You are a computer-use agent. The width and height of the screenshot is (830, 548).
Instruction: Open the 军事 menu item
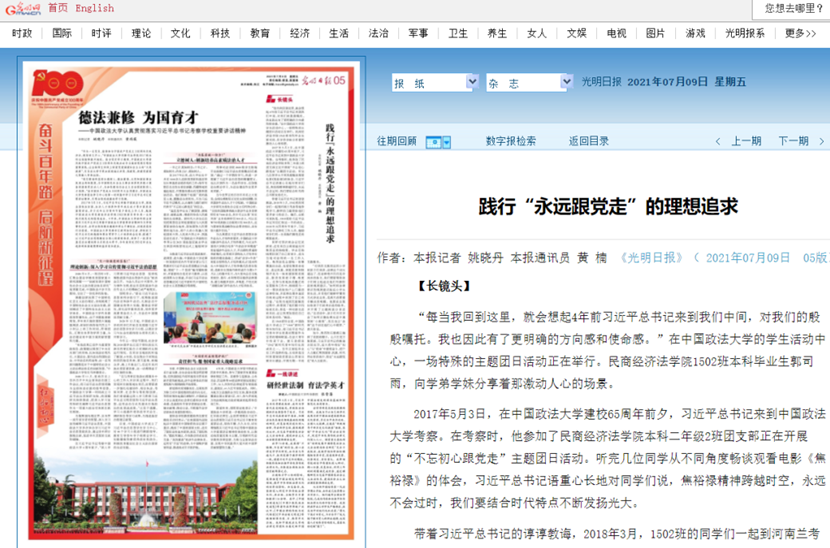pyautogui.click(x=418, y=33)
